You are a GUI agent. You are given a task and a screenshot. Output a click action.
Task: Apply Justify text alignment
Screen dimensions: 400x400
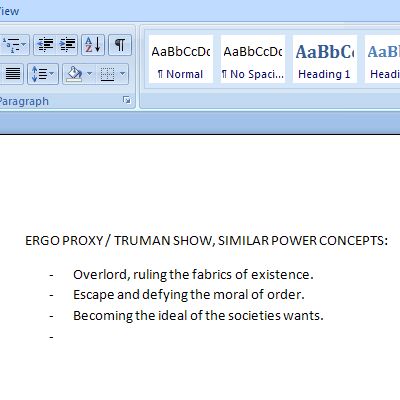pyautogui.click(x=13, y=74)
